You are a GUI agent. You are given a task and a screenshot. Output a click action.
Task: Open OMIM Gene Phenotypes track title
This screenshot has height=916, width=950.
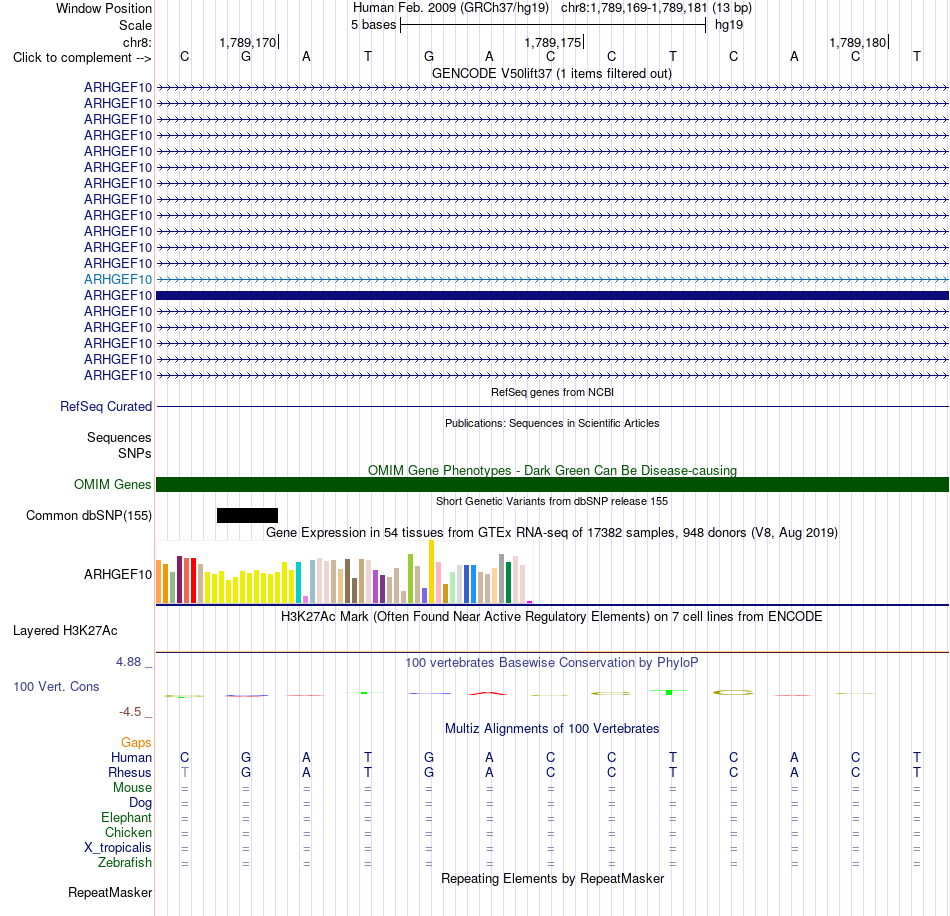click(552, 470)
